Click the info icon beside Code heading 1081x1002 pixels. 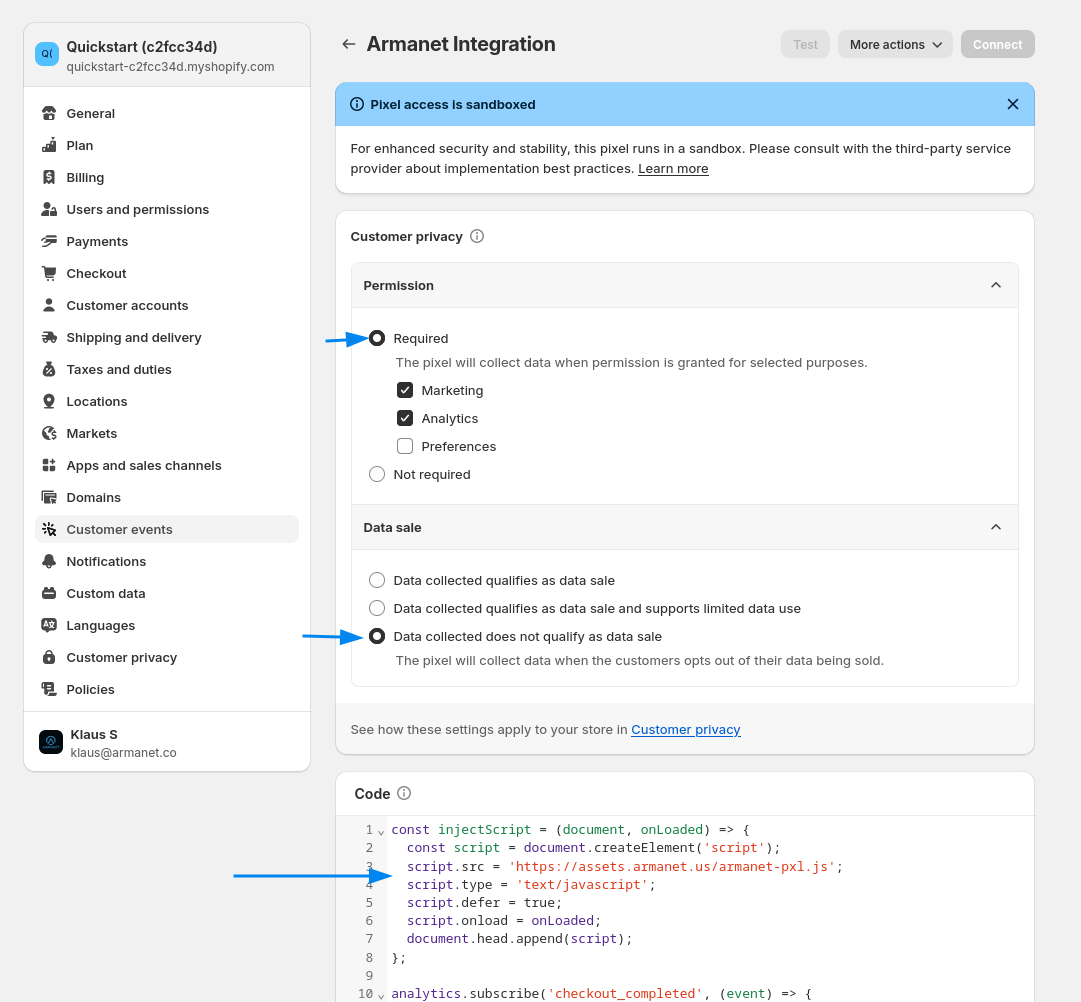(404, 793)
